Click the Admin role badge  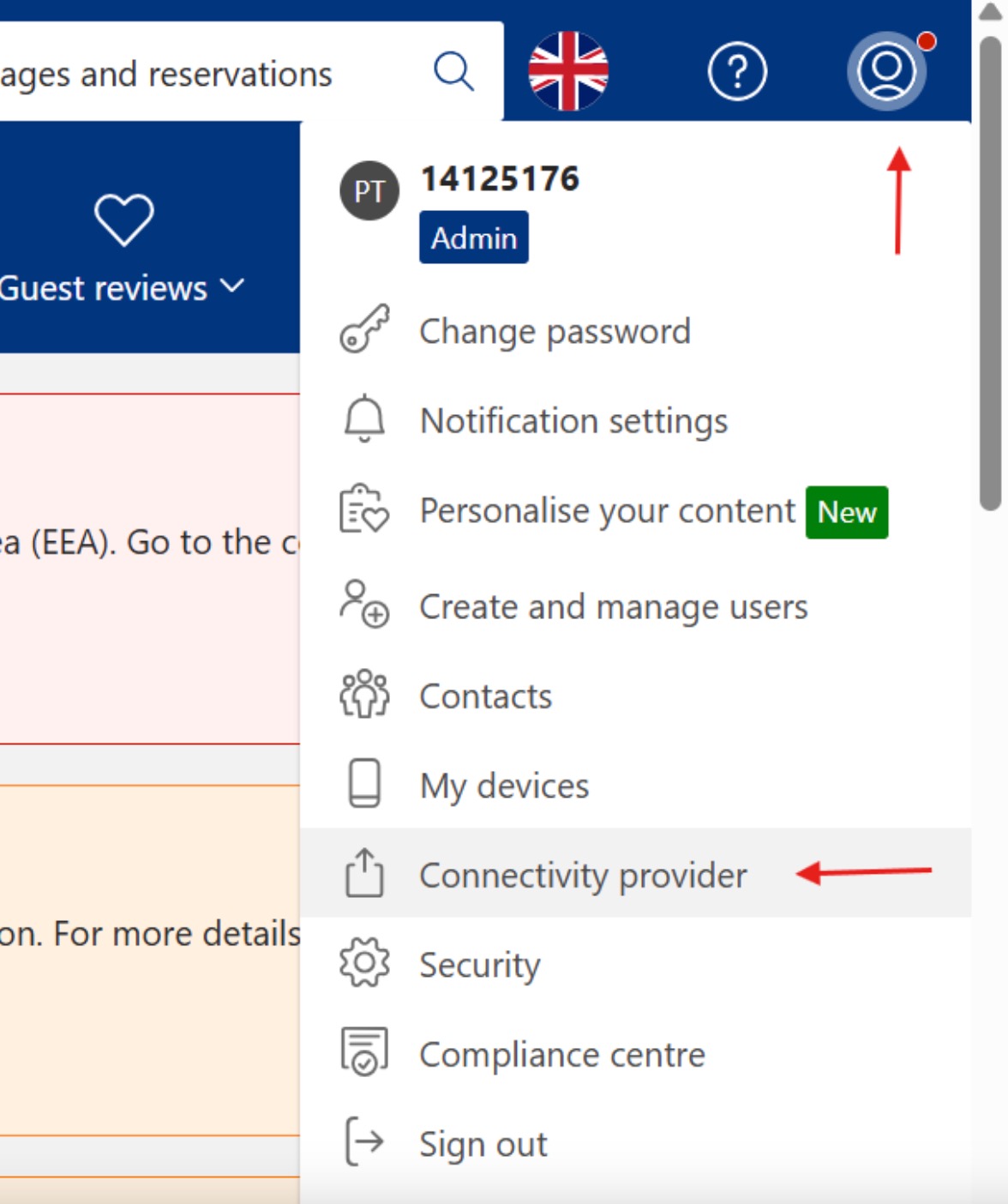474,238
